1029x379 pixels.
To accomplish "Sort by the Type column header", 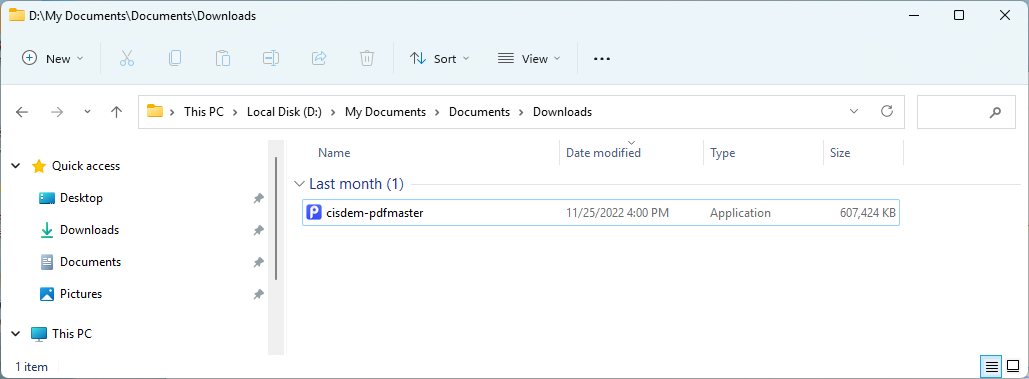I will point(723,153).
